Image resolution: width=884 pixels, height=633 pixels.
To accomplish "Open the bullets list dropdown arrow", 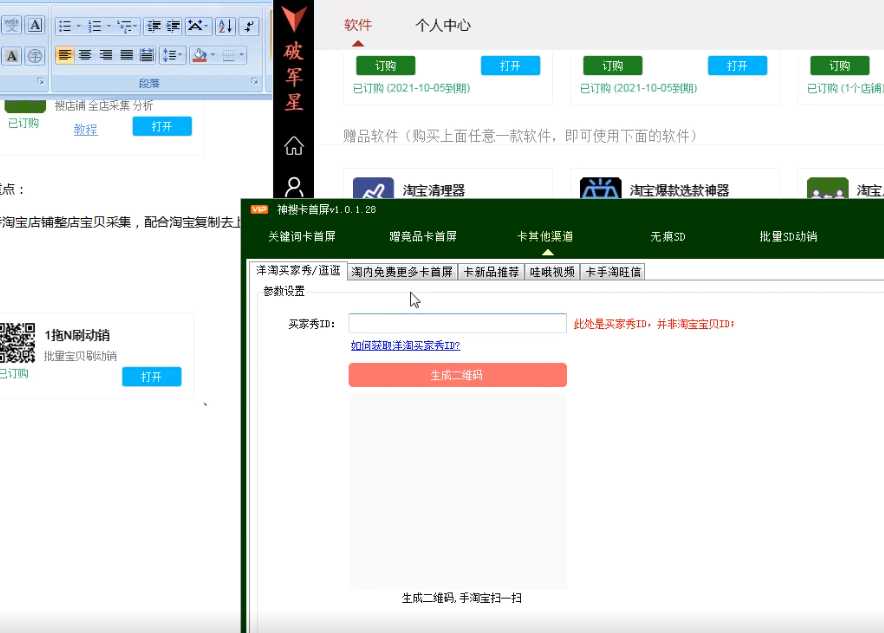I will click(78, 26).
